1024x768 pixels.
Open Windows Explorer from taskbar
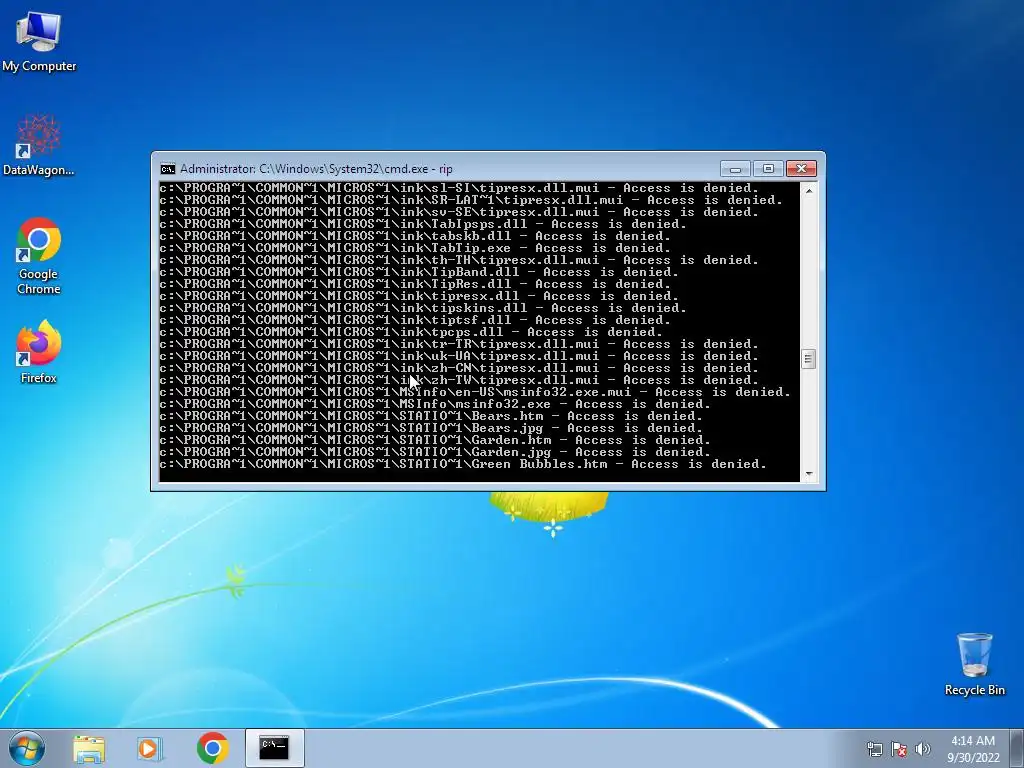tap(89, 748)
